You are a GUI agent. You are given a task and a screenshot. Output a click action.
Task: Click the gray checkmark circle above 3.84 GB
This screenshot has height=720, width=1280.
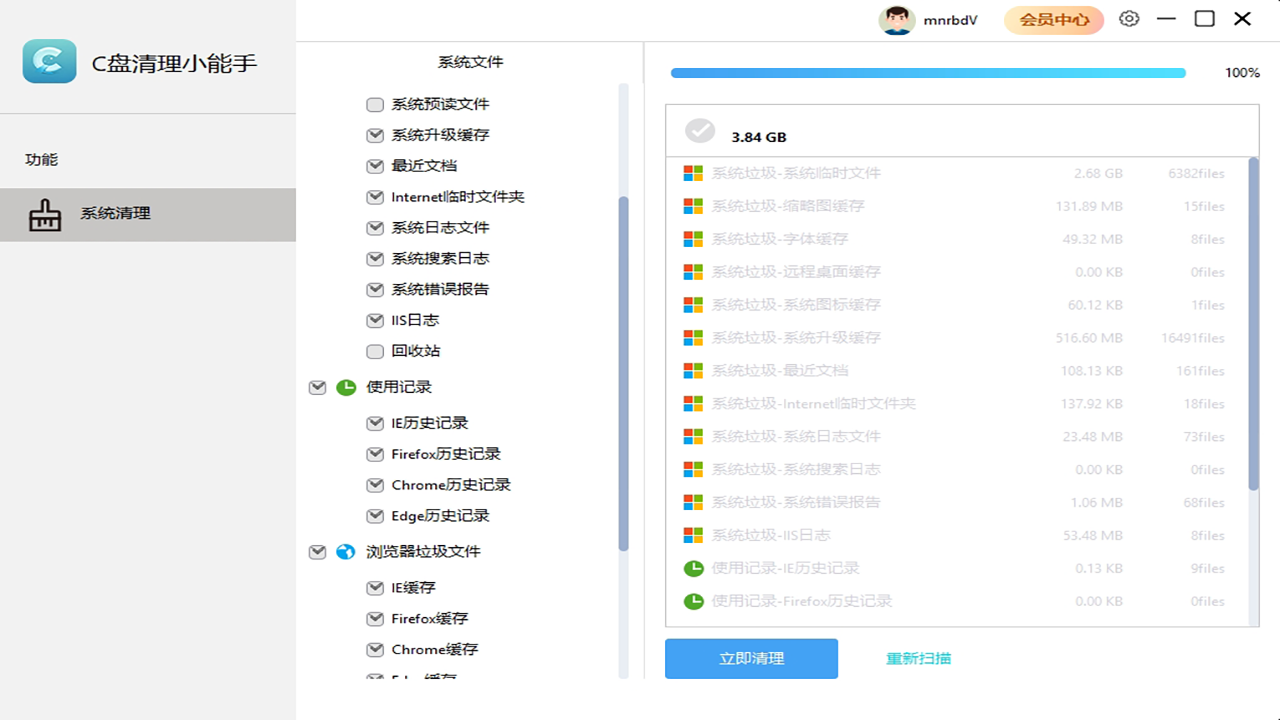(x=700, y=130)
